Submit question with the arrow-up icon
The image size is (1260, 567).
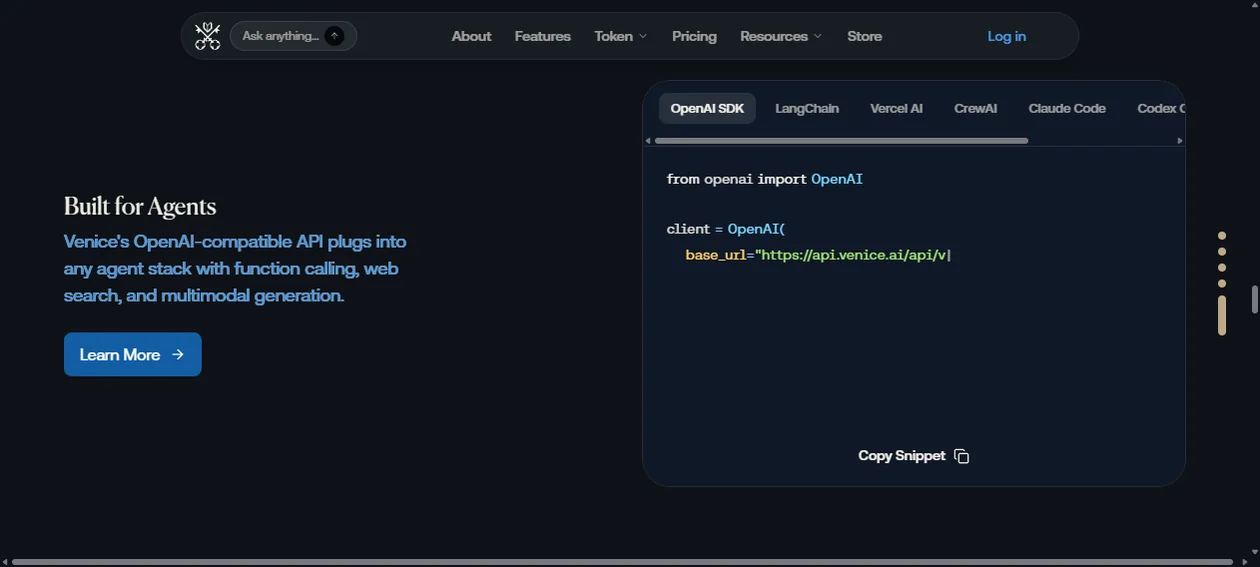coord(335,36)
